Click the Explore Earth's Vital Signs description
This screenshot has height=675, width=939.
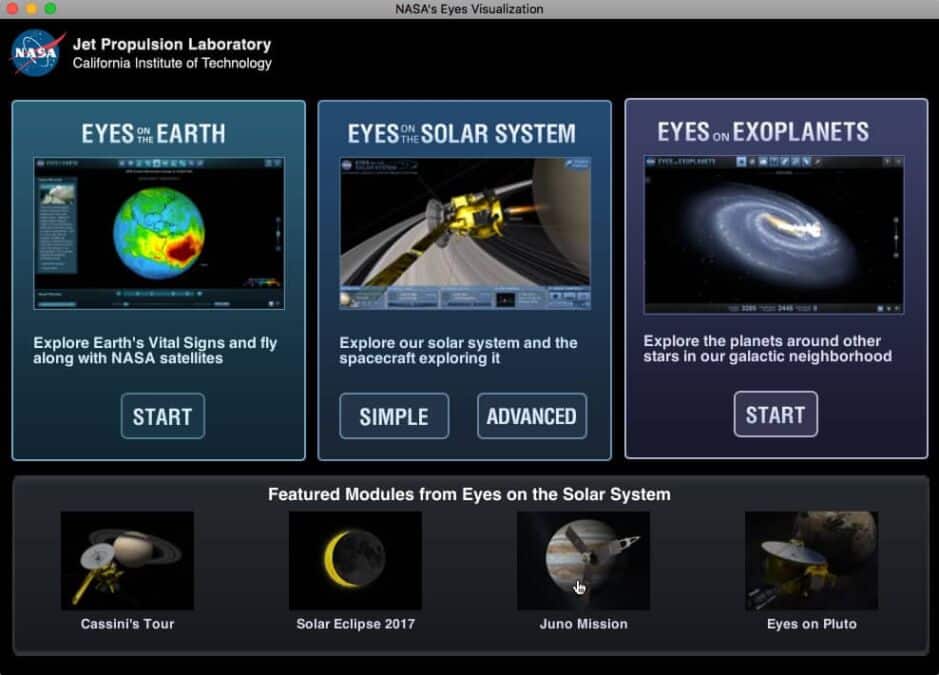click(155, 350)
